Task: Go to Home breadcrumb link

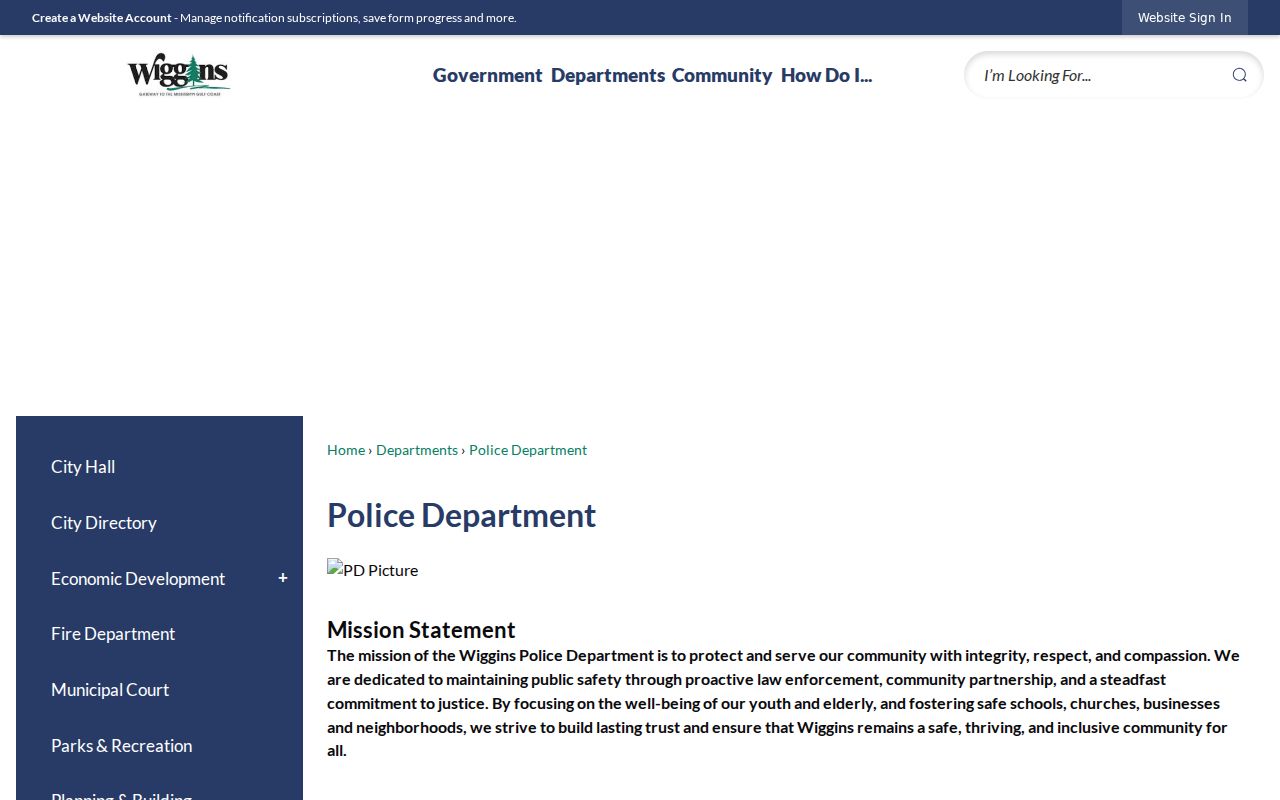Action: coord(346,450)
